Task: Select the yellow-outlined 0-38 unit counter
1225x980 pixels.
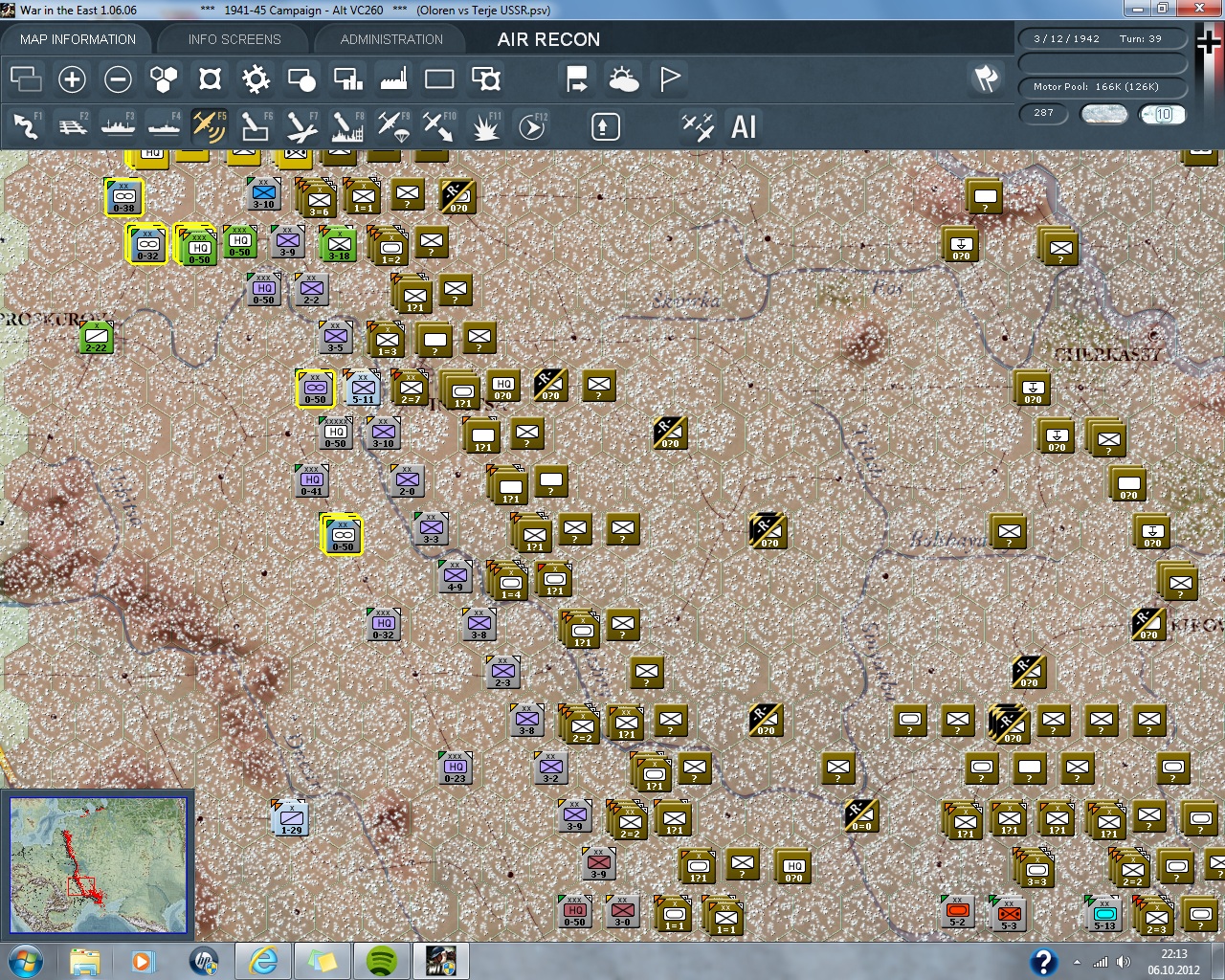Action: 124,197
